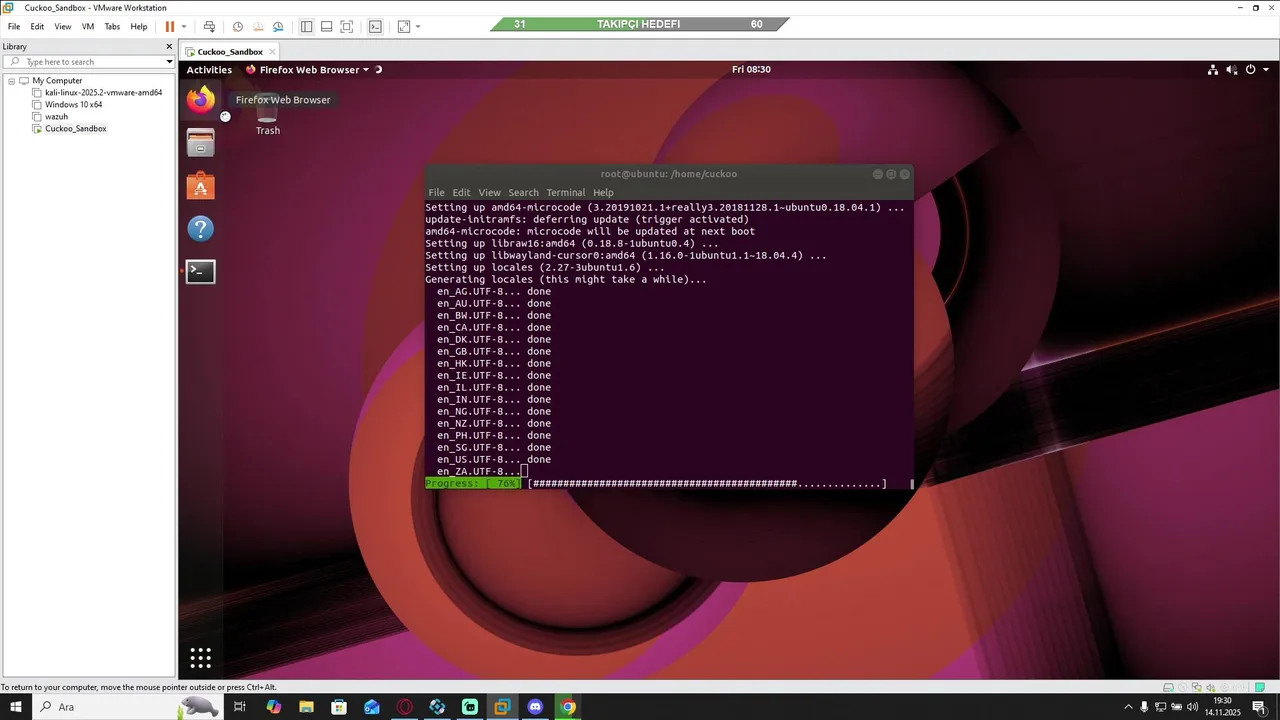Click the Terminal icon in the dock
This screenshot has height=720, width=1280.
coord(200,271)
